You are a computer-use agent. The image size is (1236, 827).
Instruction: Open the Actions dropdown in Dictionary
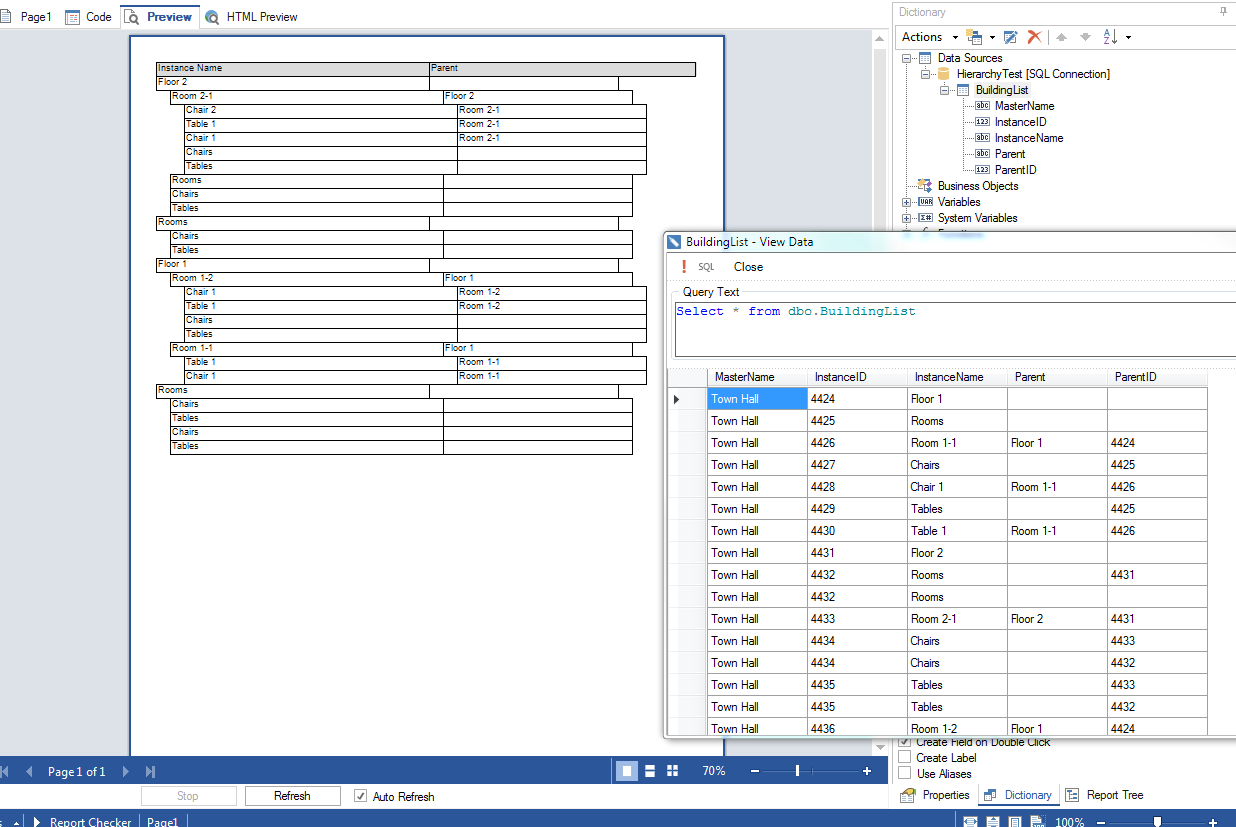pyautogui.click(x=930, y=37)
